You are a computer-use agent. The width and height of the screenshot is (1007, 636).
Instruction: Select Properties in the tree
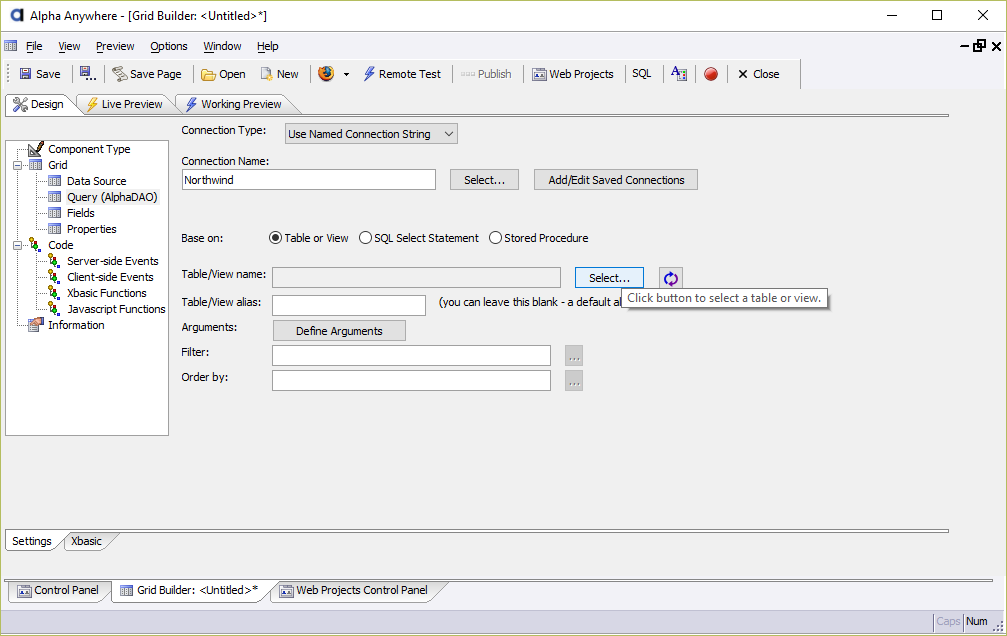pyautogui.click(x=92, y=229)
